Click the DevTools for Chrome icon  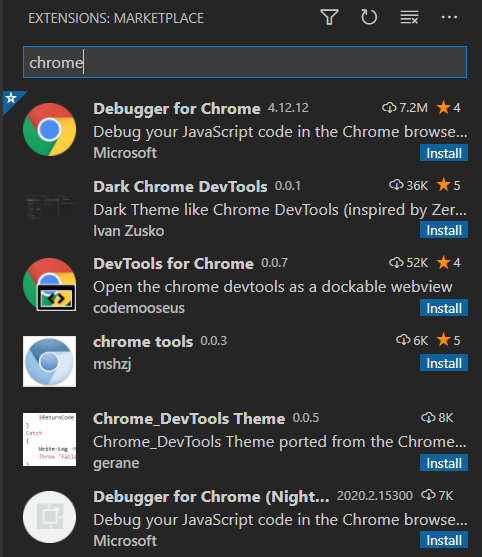point(49,285)
